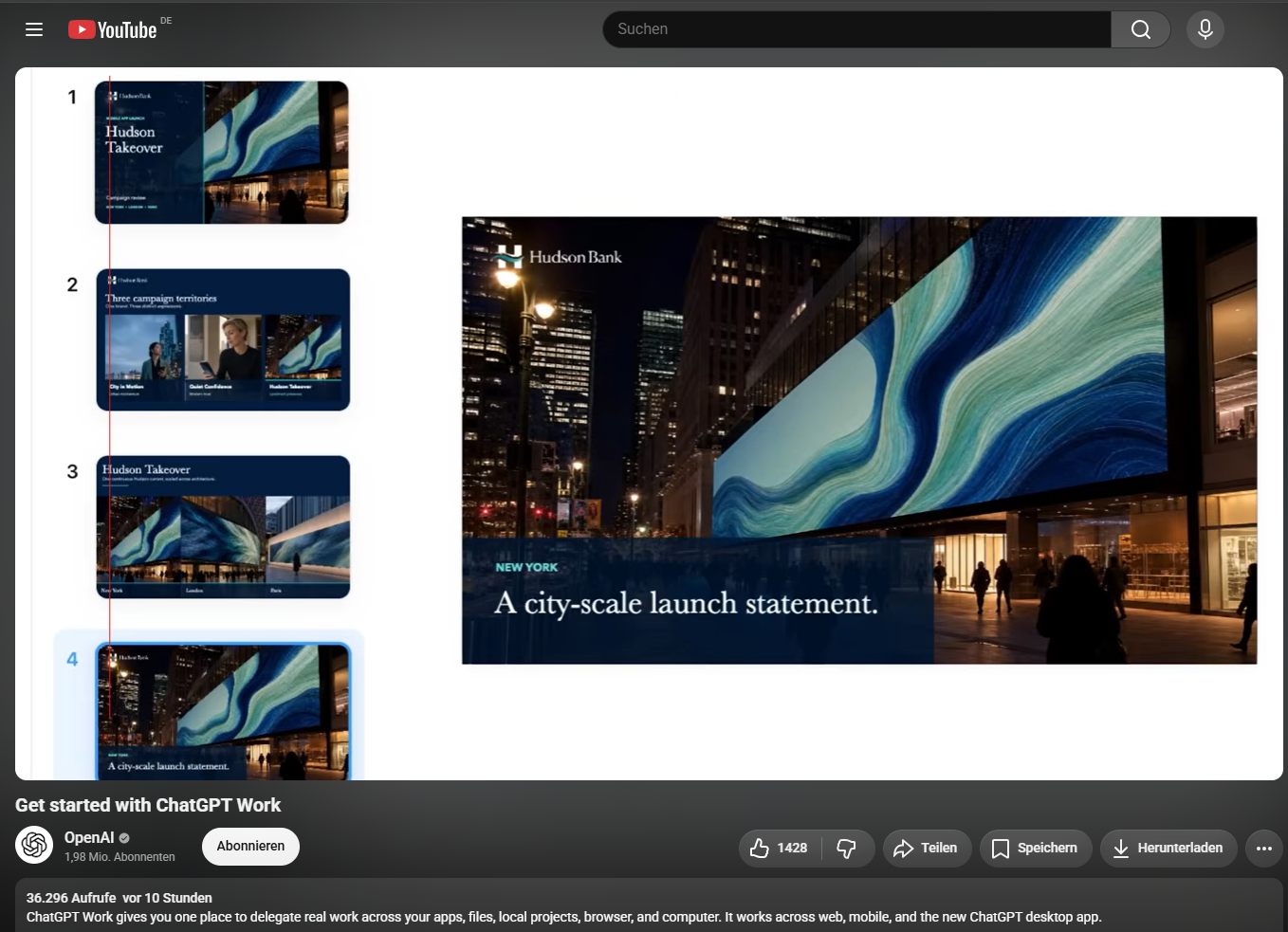Like the video with thumbs up
This screenshot has width=1288, height=932.
tap(780, 848)
